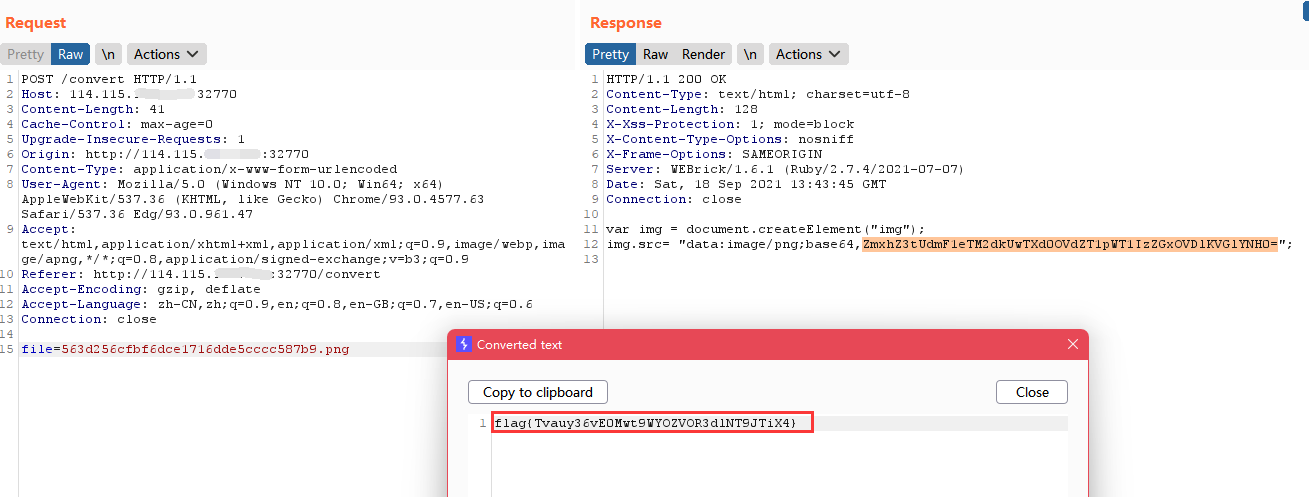
Task: Click the Cache-Control: max-age=0 line
Action: (x=117, y=124)
